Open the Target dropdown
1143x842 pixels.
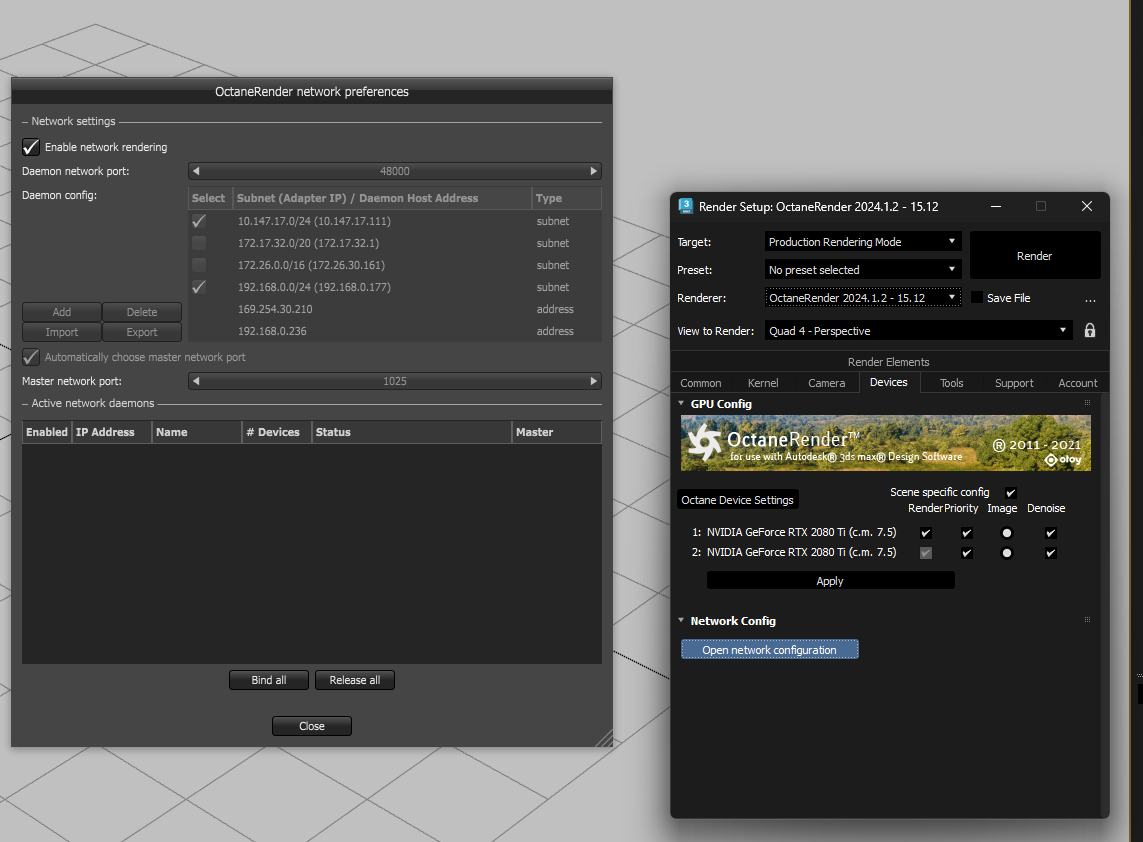click(863, 241)
